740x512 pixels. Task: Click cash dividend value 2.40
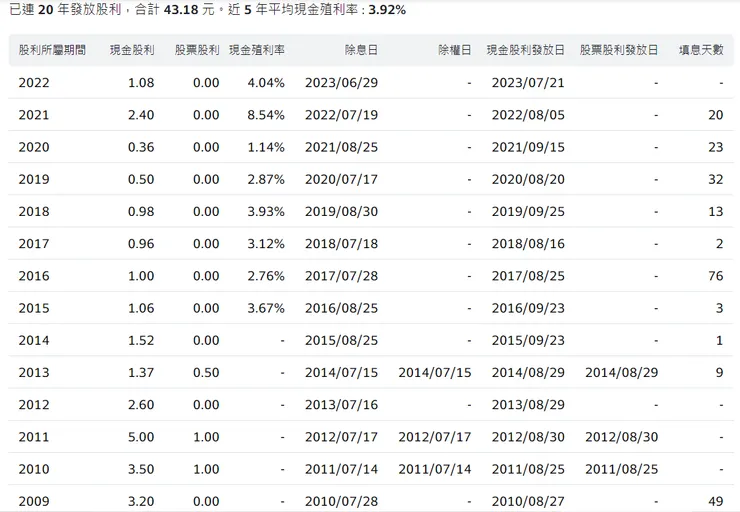pos(141,115)
